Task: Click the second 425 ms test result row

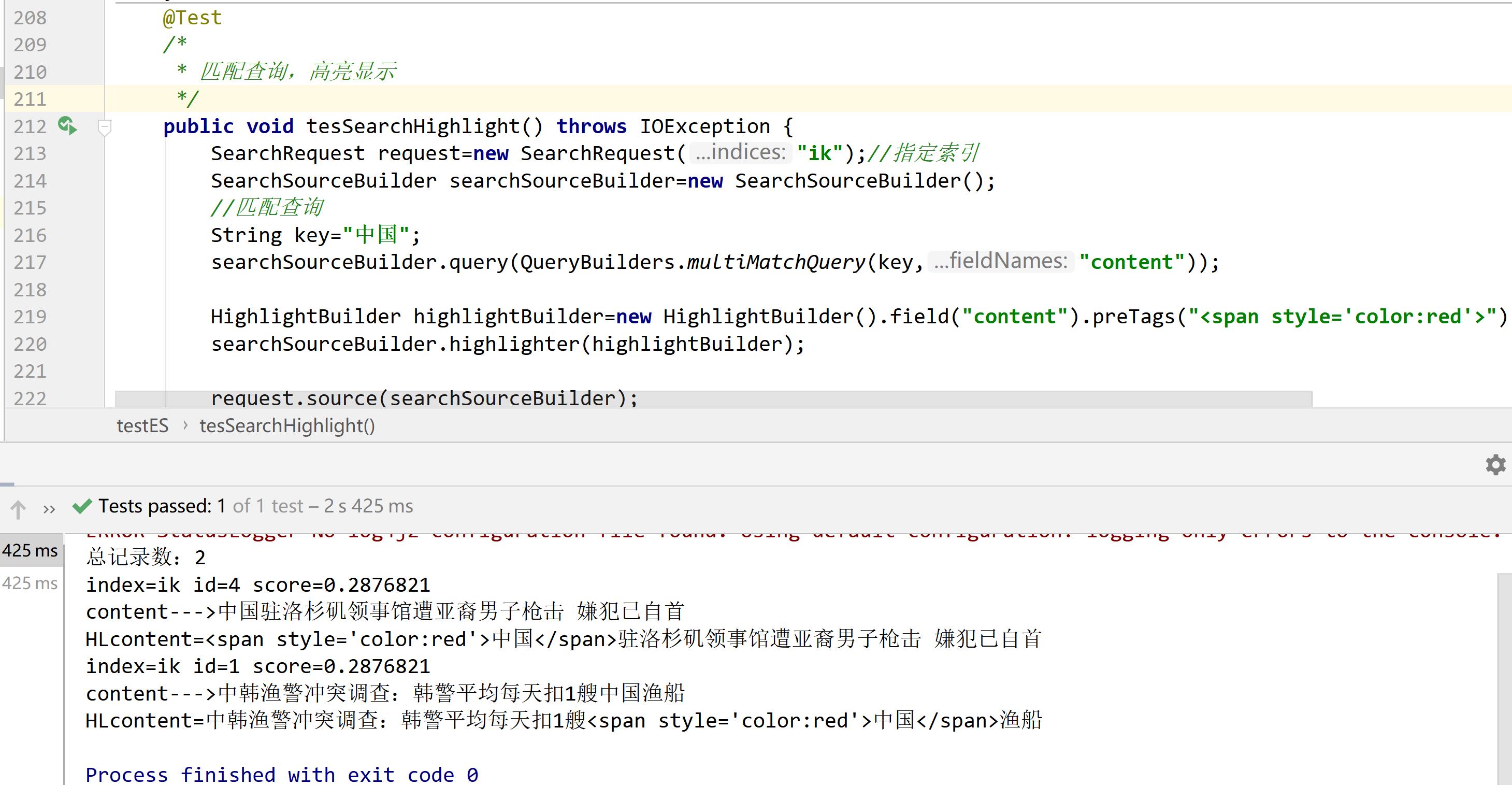Action: (x=31, y=583)
